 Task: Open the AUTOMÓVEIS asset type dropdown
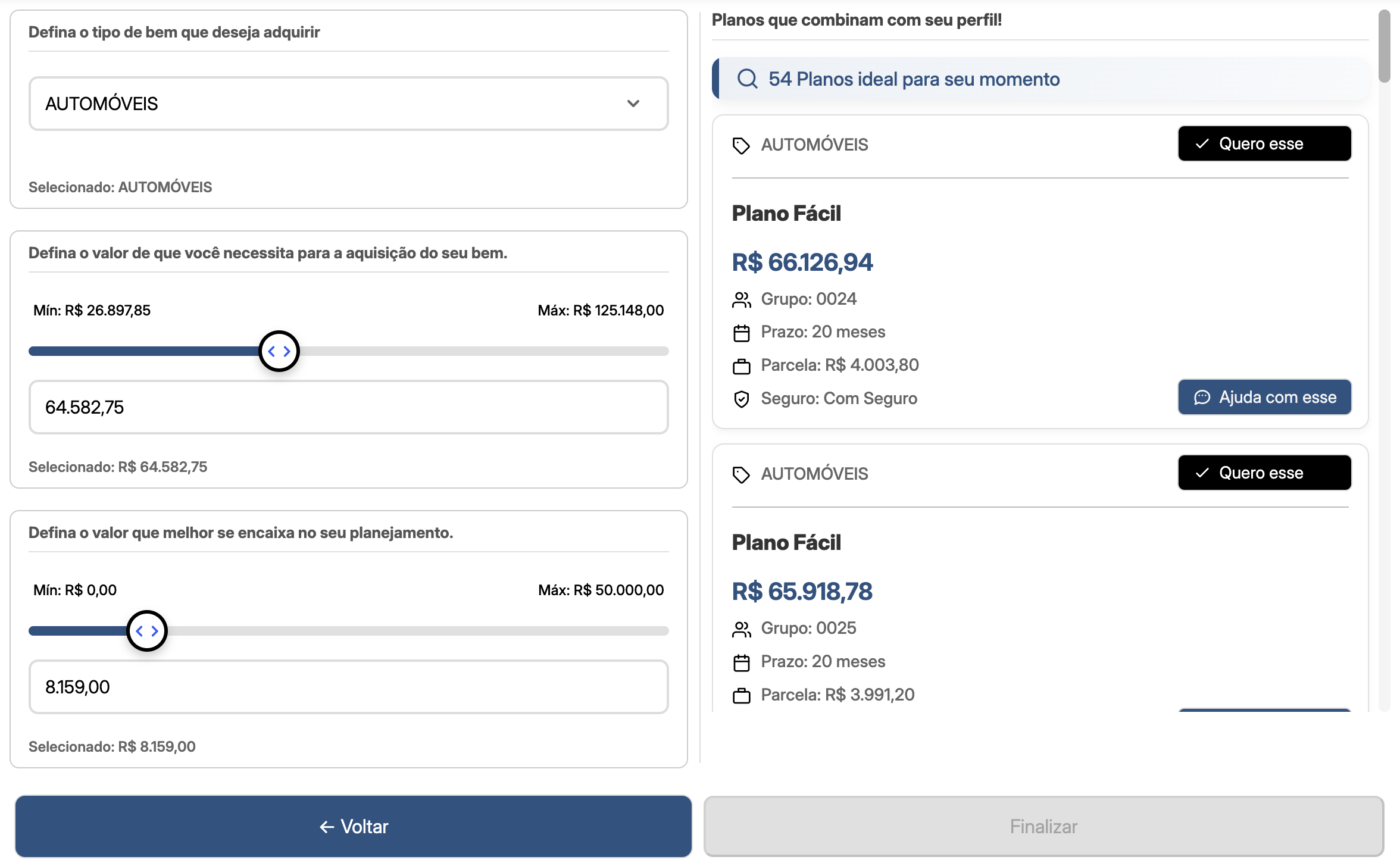pyautogui.click(x=348, y=104)
